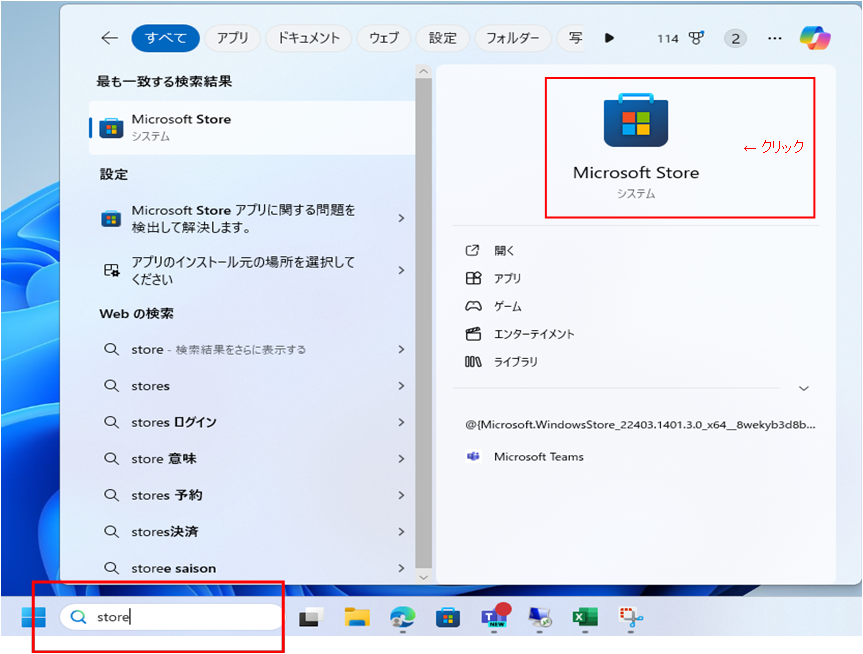Show more filters with the play arrow
This screenshot has height=654, width=863.
tap(609, 38)
